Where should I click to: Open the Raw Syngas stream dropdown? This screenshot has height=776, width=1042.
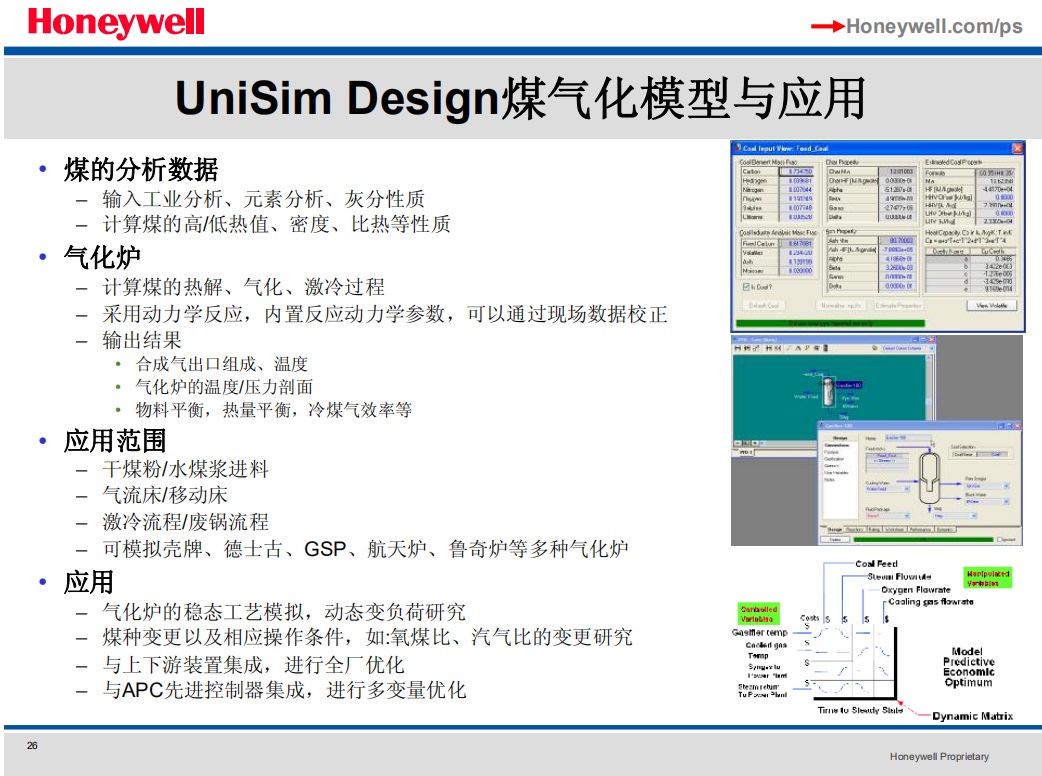coord(1005,486)
